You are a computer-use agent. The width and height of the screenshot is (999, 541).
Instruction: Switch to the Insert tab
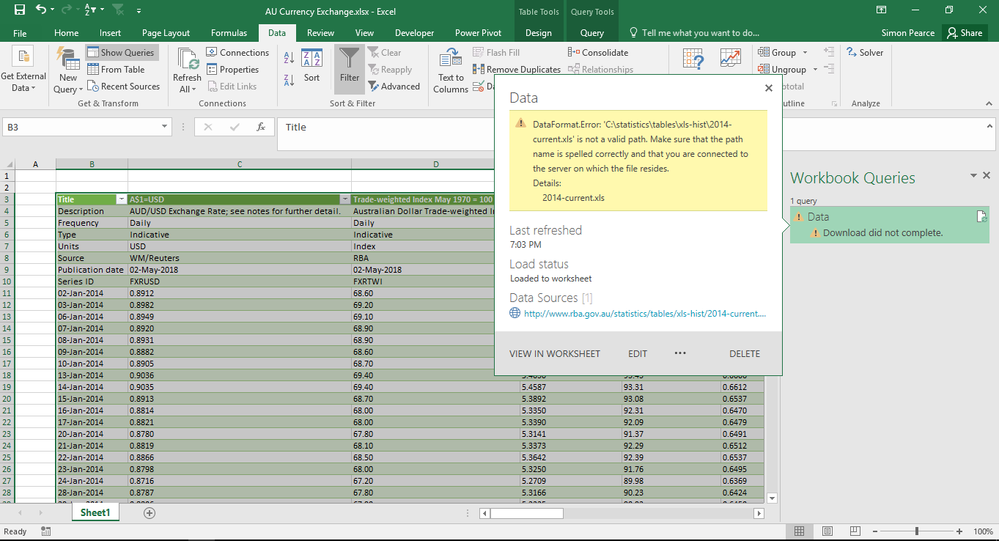(110, 32)
